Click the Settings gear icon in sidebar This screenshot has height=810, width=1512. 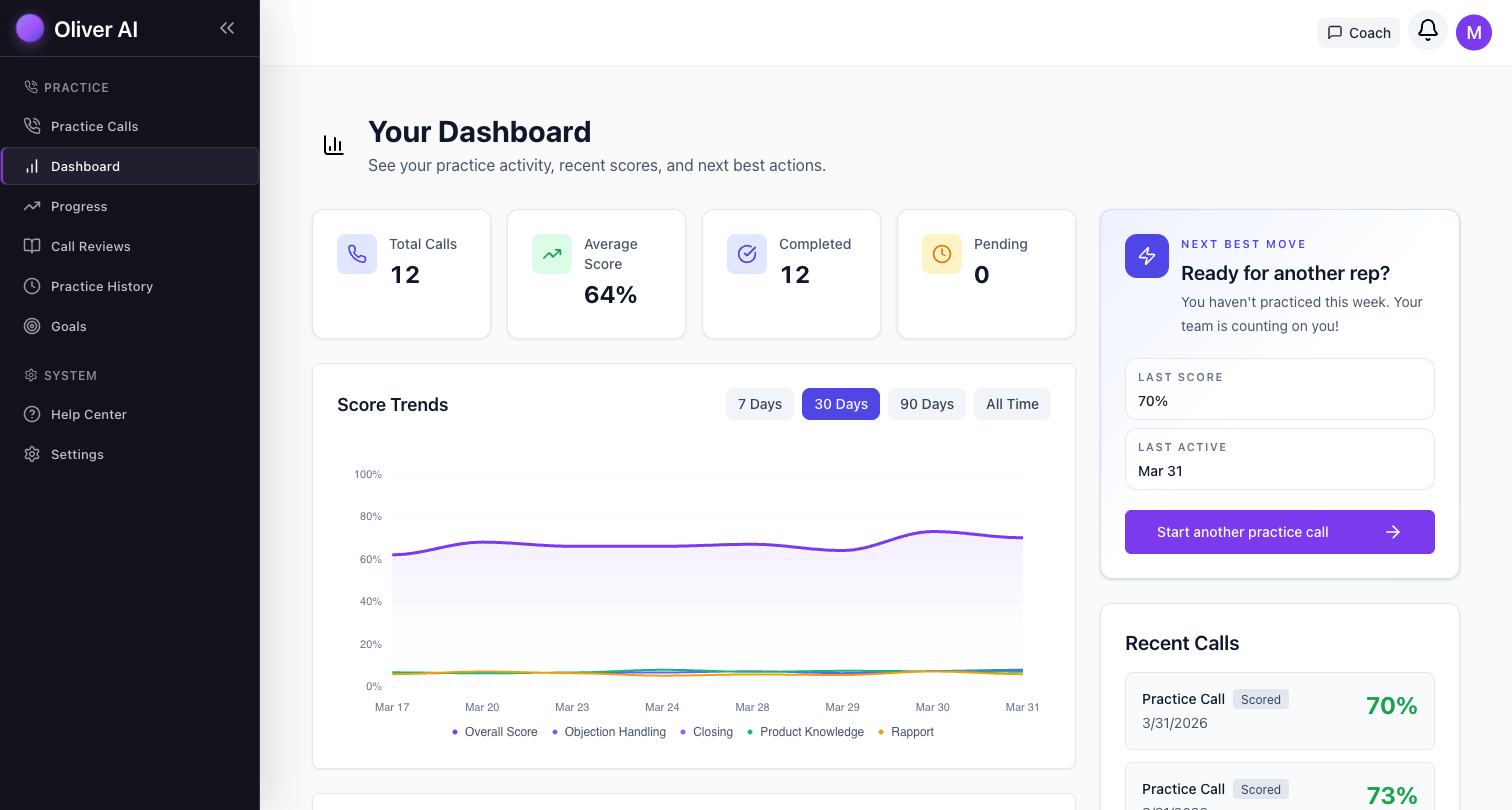[32, 454]
